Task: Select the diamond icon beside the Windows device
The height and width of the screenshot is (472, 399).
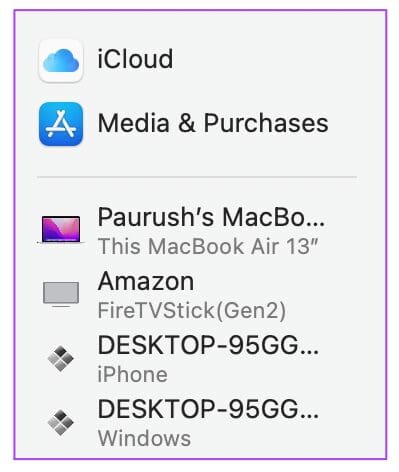Action: pyautogui.click(x=60, y=422)
